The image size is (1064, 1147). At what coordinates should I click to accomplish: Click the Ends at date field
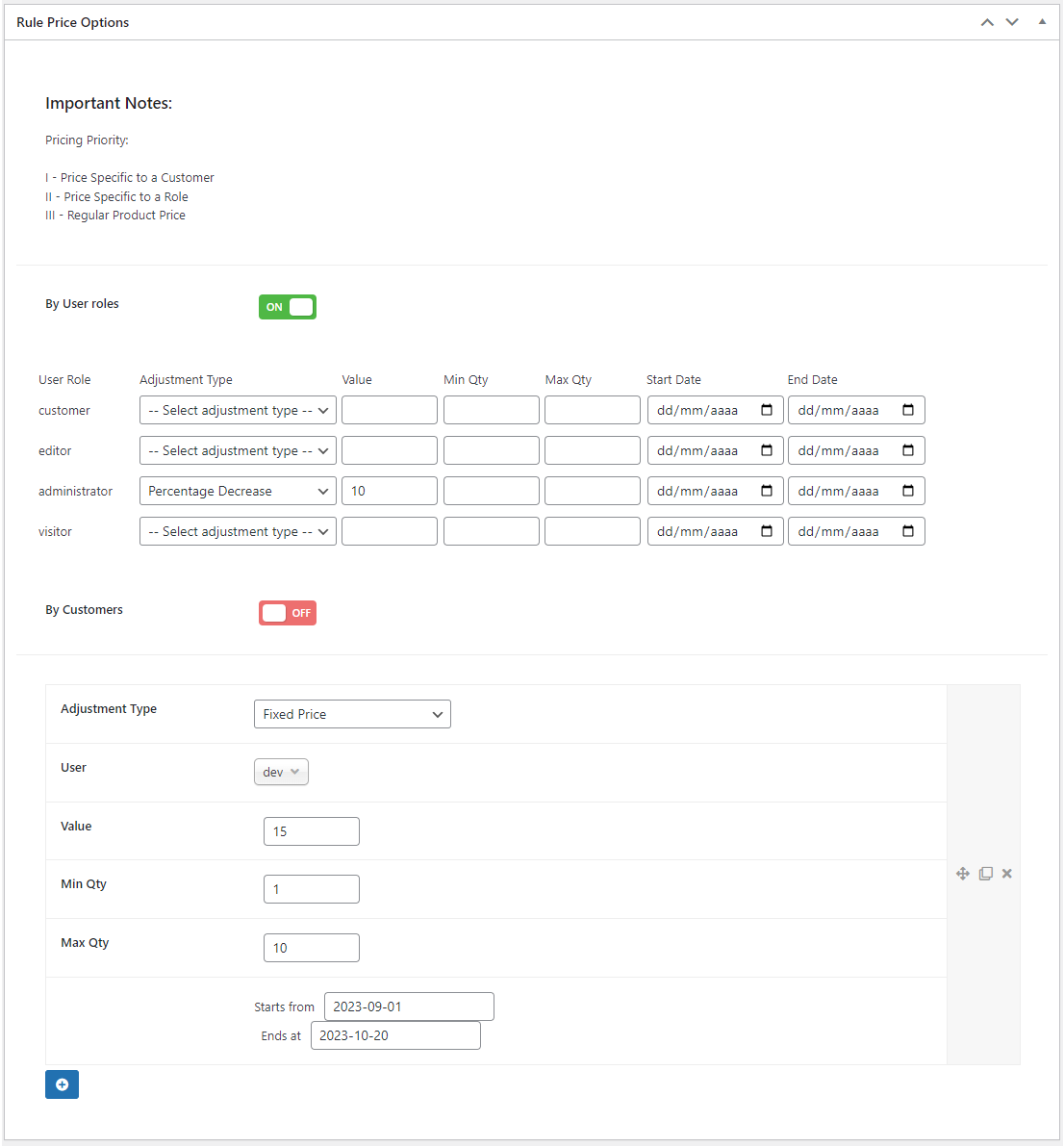[395, 1035]
